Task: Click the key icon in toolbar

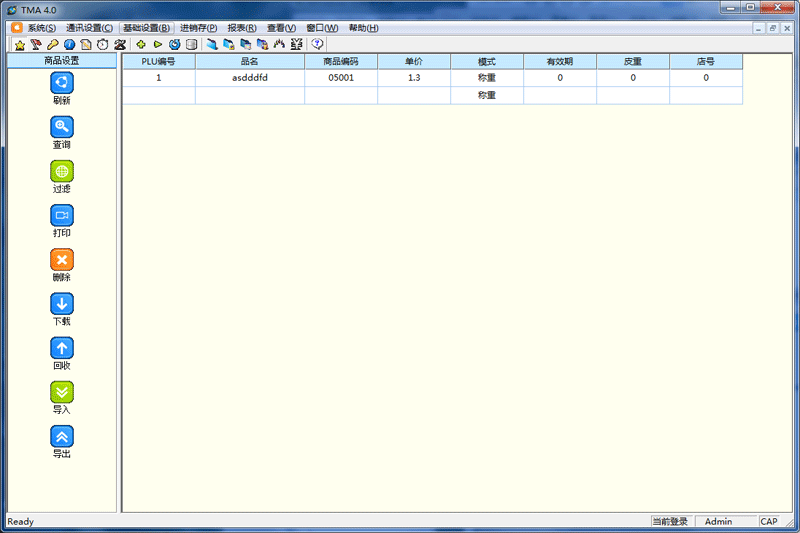Action: click(x=52, y=45)
